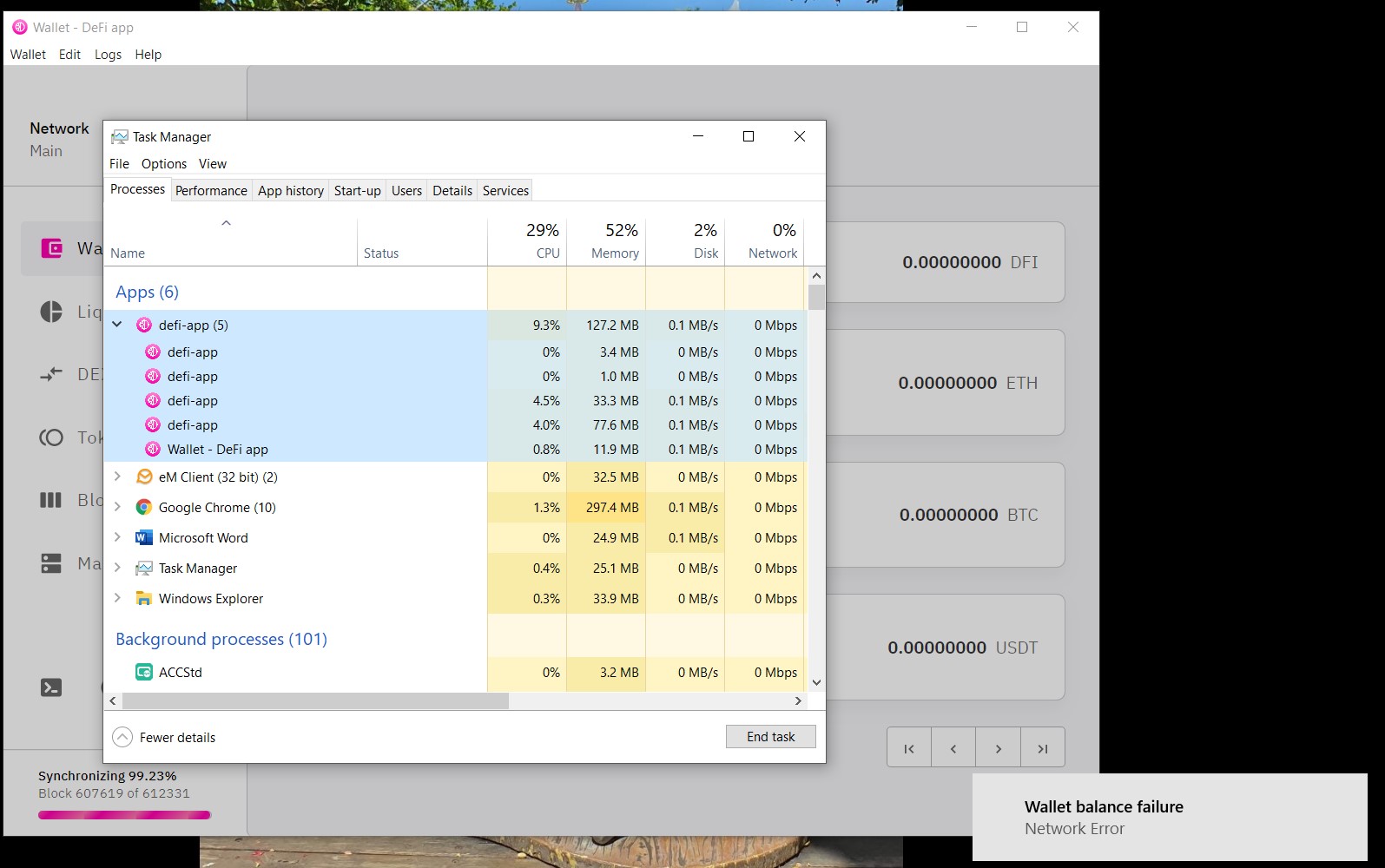The image size is (1385, 868).
Task: Click the Wallet - DeFi app child process icon
Action: click(x=153, y=450)
